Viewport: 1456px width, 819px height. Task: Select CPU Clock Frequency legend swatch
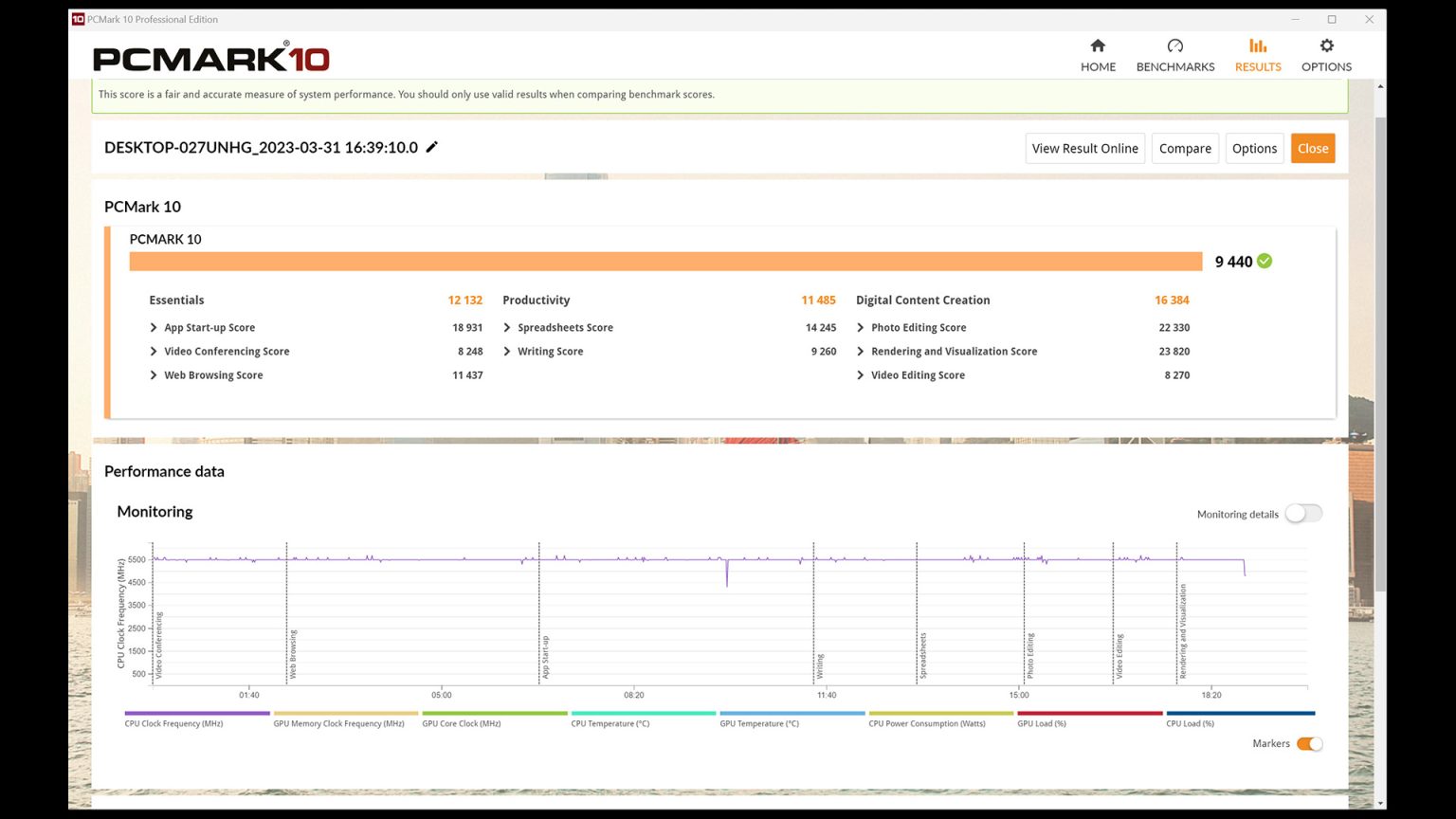(x=197, y=713)
